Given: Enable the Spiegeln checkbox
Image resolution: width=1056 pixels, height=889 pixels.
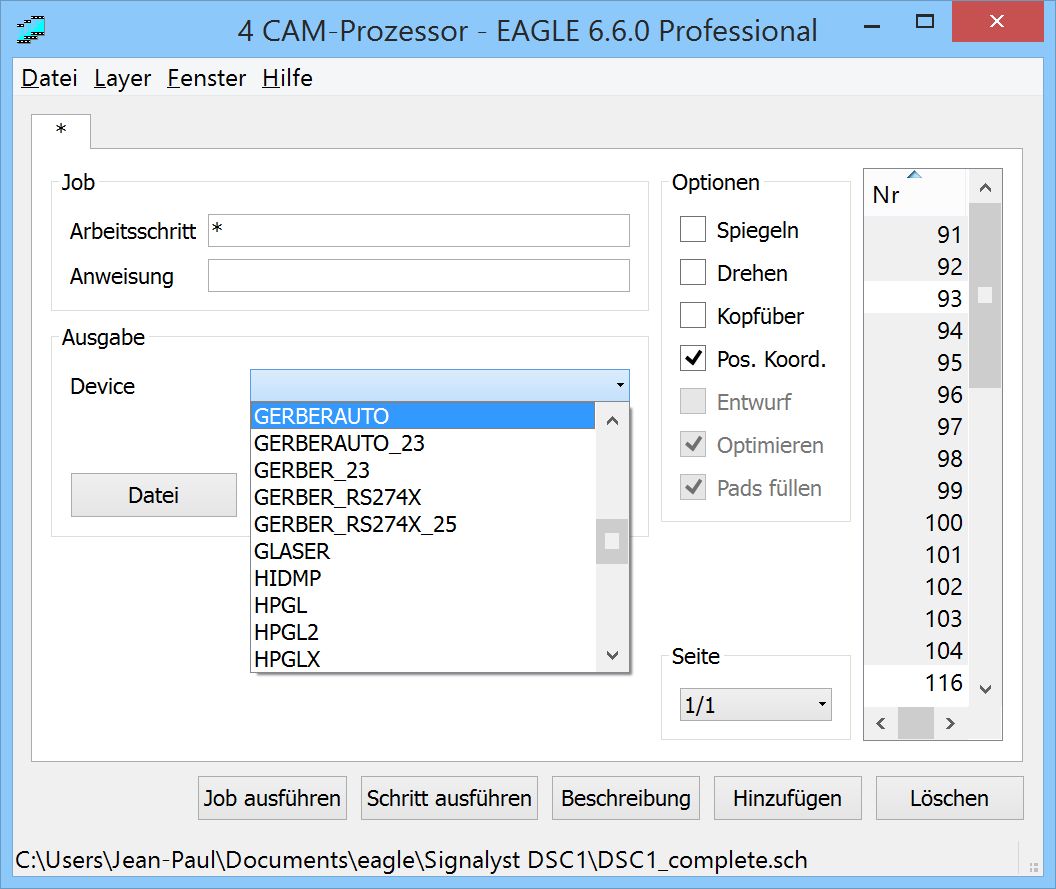Looking at the screenshot, I should point(693,229).
